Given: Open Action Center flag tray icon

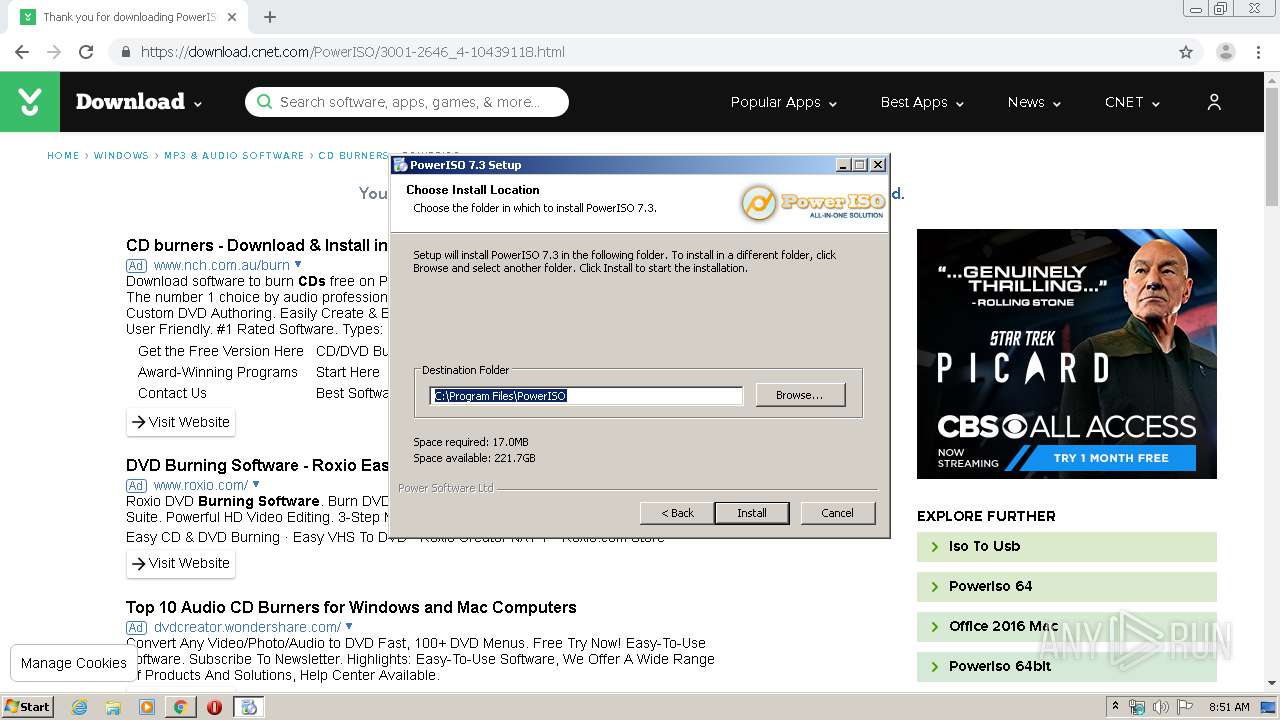Looking at the screenshot, I should click(1185, 707).
